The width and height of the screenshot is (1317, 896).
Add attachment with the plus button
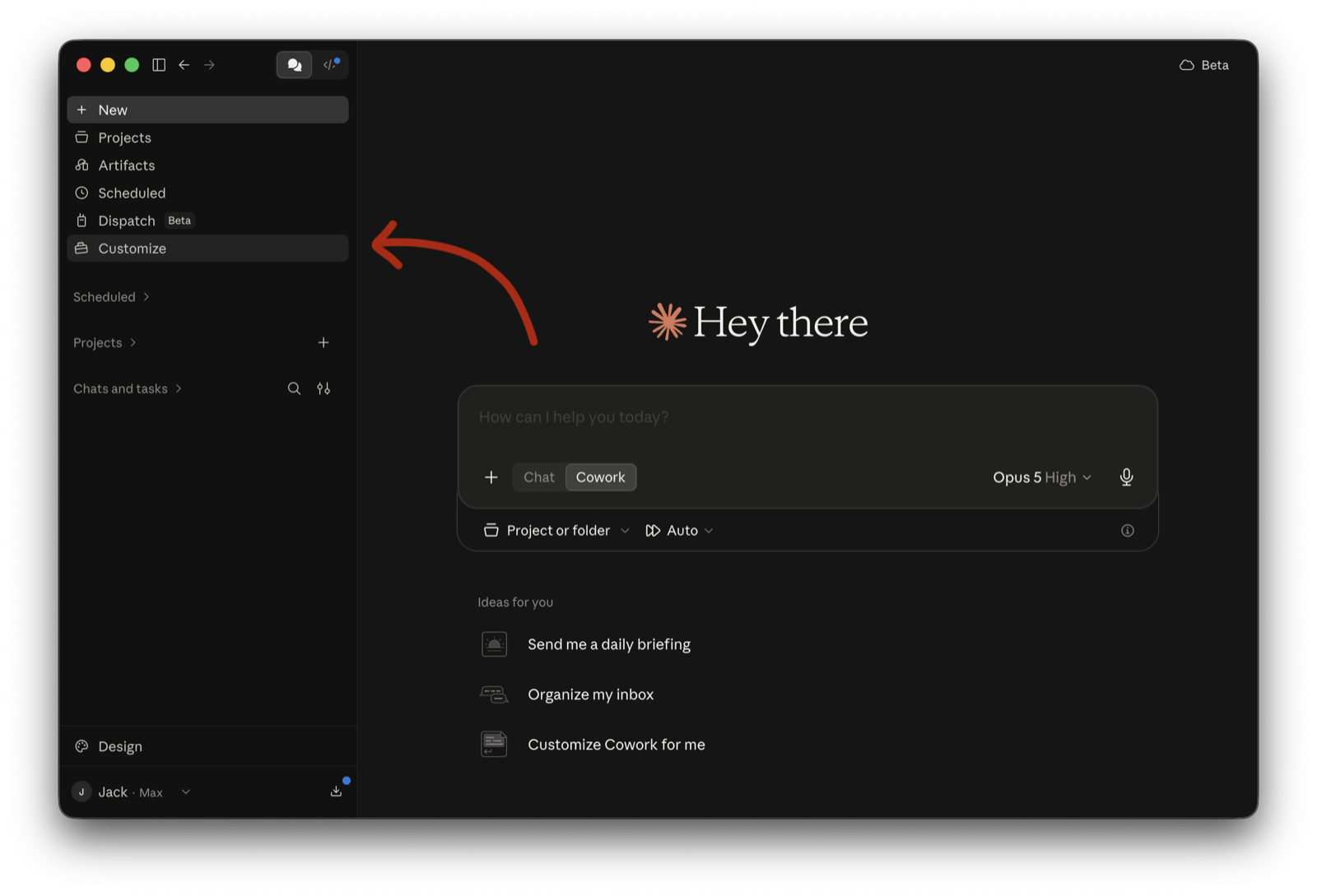[491, 478]
